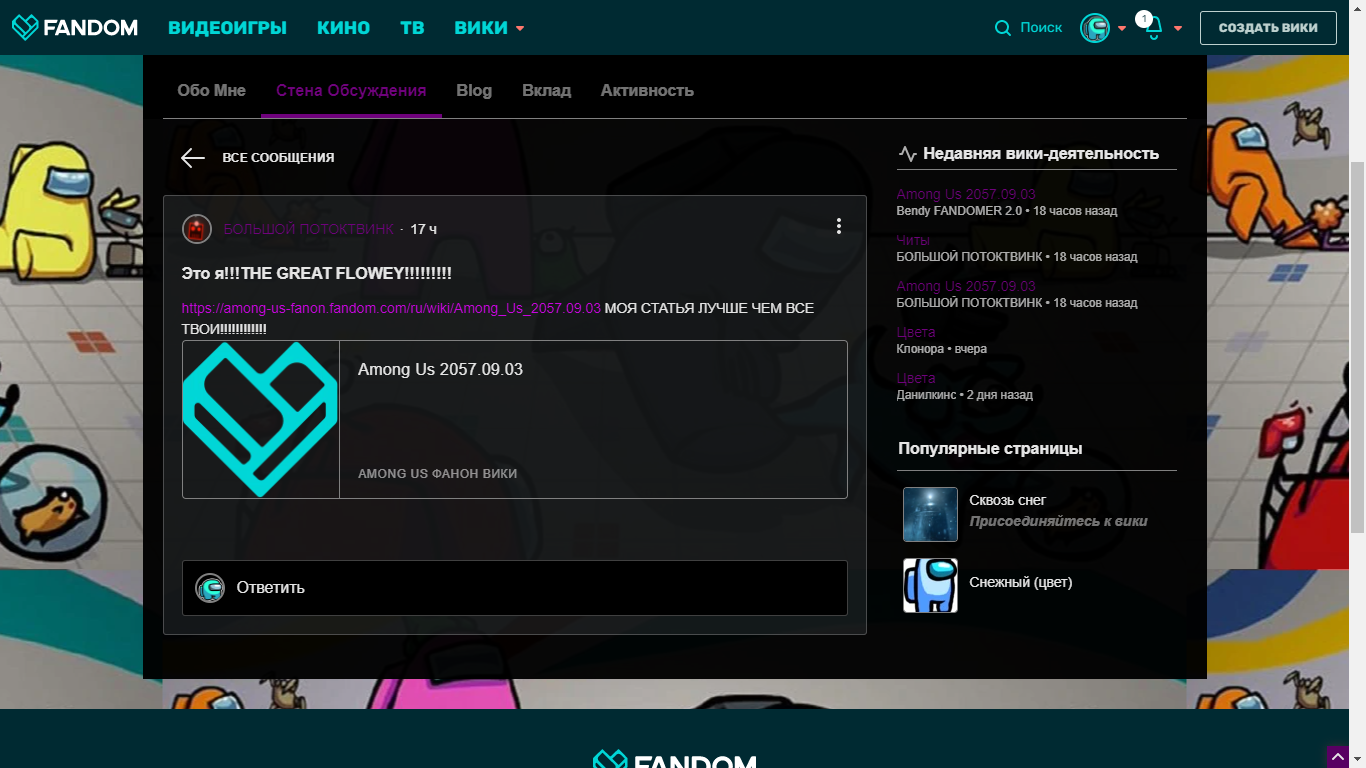Switch to the Blog tab
1366x768 pixels.
pos(474,90)
